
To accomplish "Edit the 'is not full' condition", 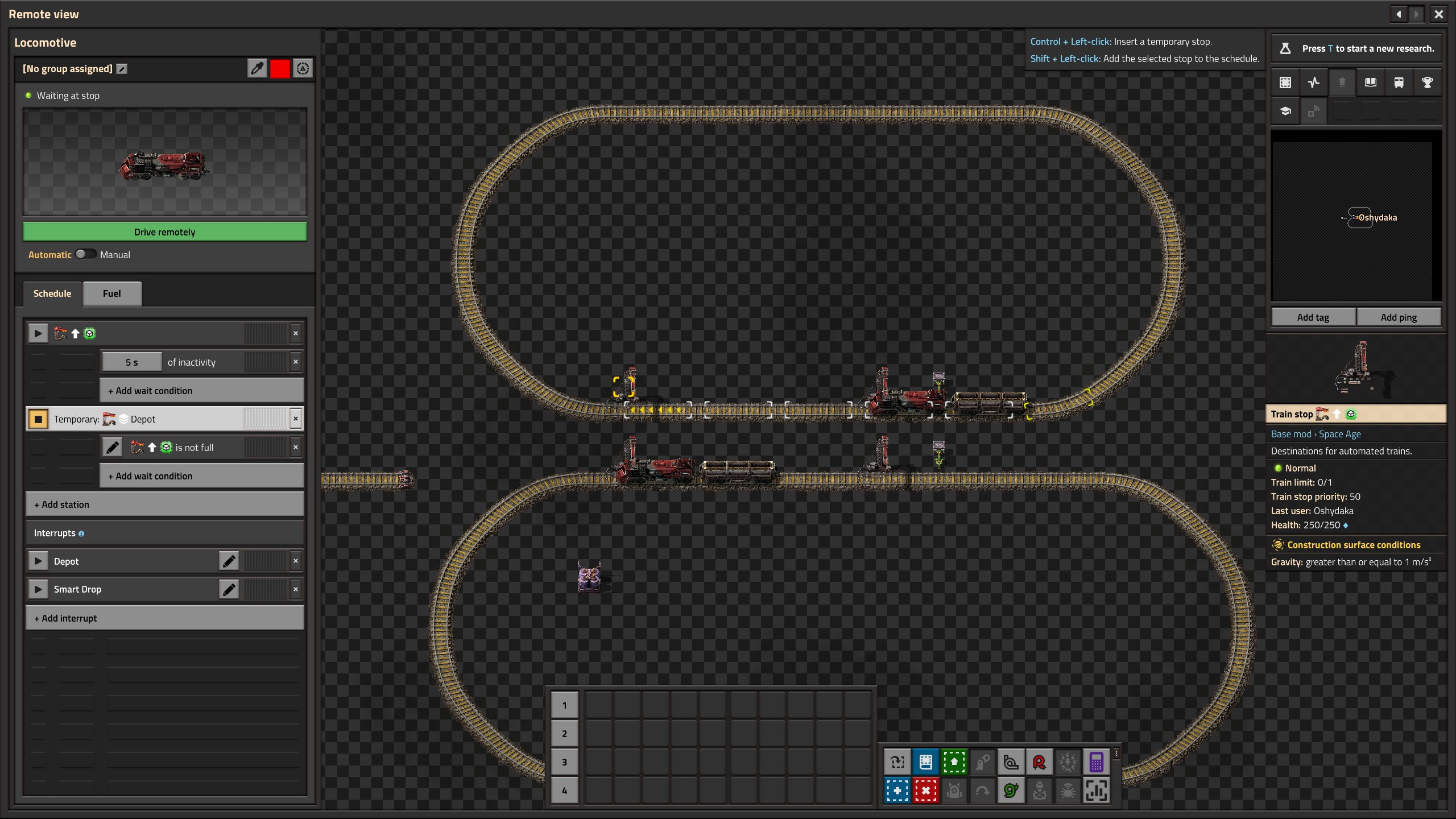I will point(113,448).
